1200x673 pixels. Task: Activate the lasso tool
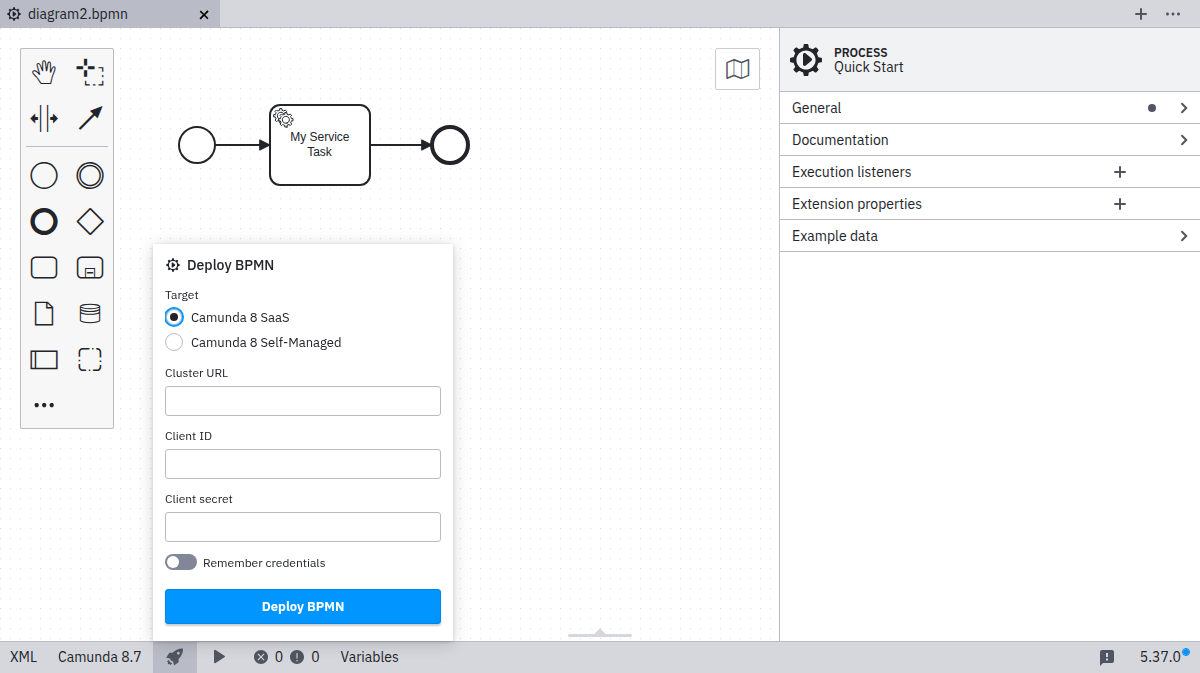point(90,71)
